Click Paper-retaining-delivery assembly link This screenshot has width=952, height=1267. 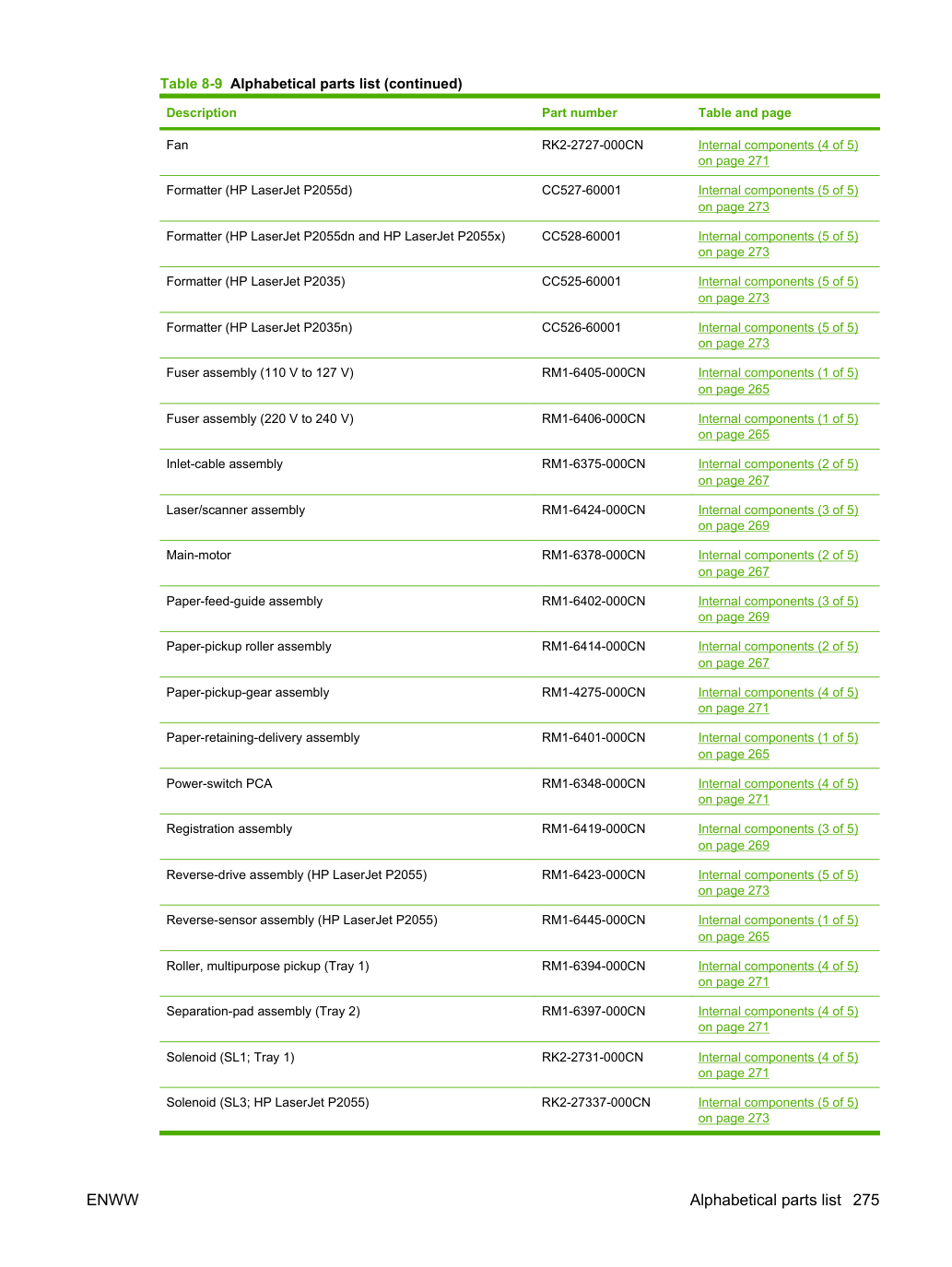778,746
